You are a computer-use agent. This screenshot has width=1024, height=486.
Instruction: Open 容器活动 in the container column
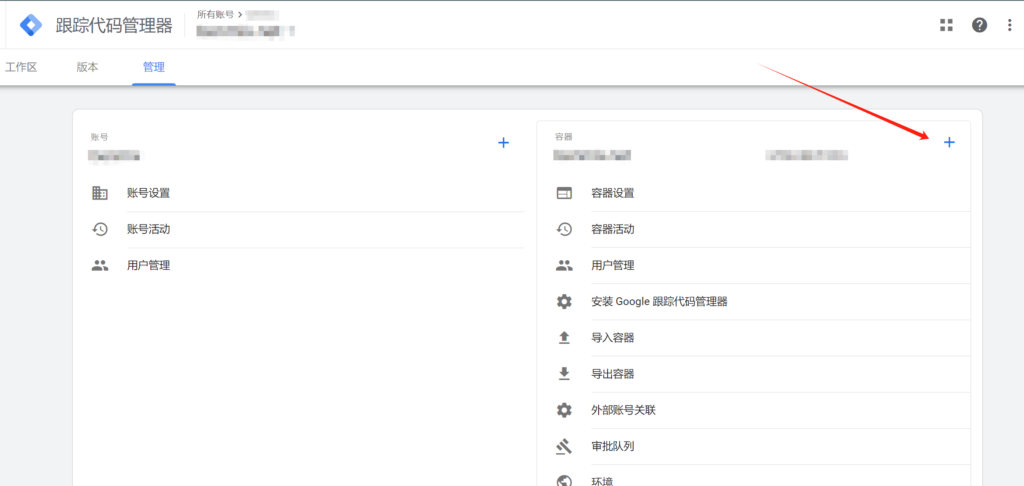point(612,229)
